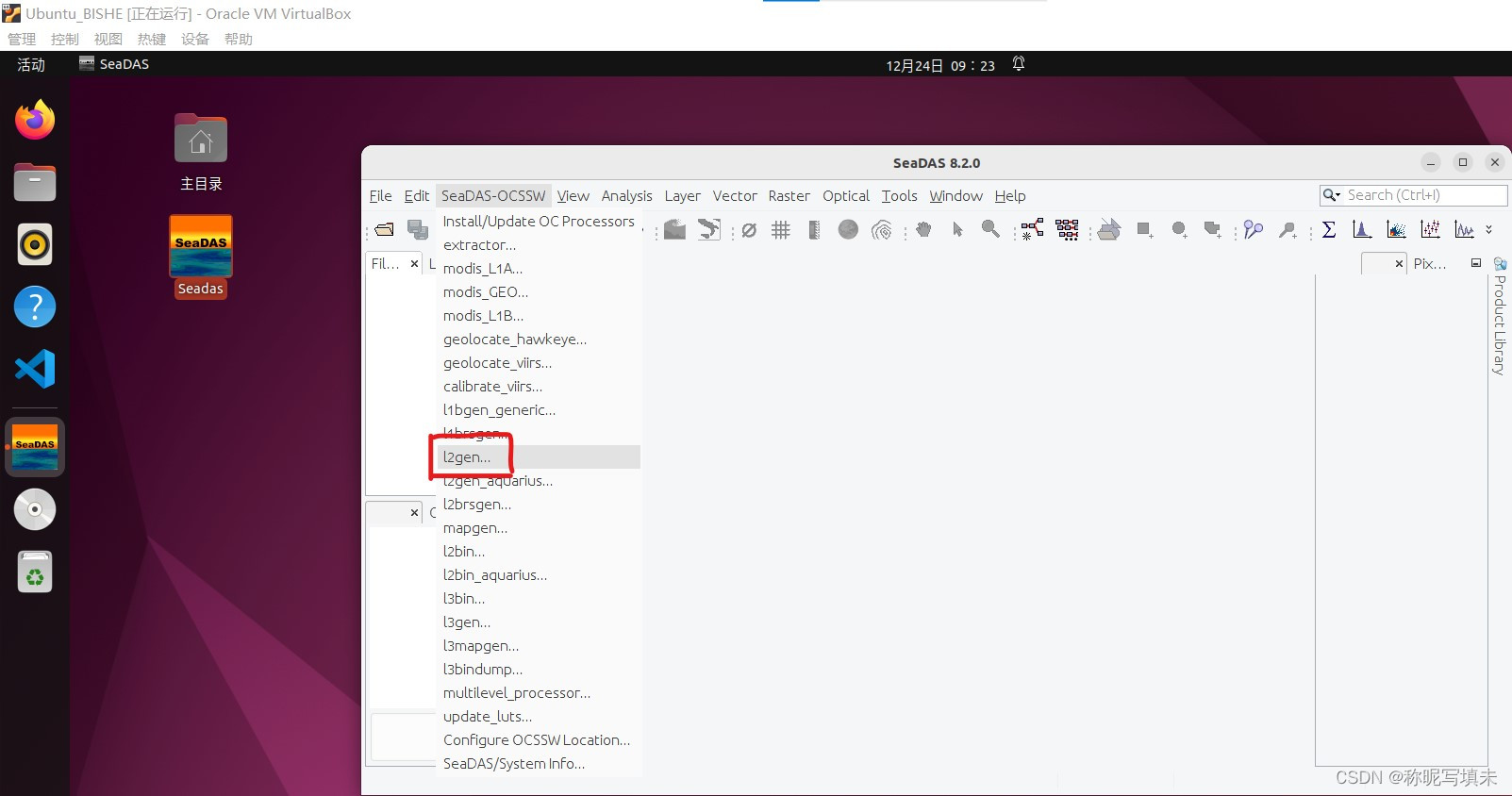Toggle the Graticule grid overlay icon
The width and height of the screenshot is (1512, 796).
(781, 229)
